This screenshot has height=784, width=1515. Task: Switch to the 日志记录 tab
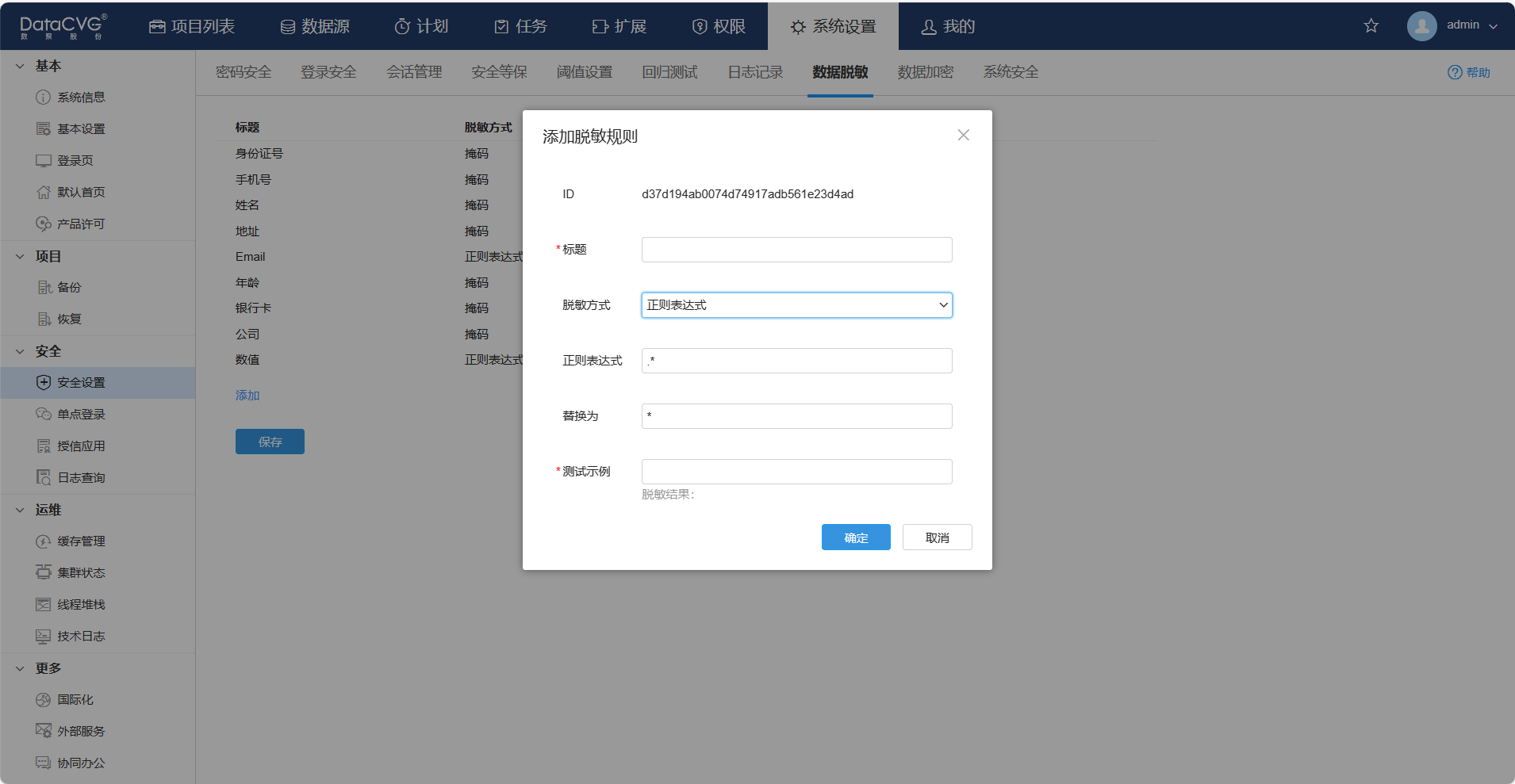click(755, 72)
